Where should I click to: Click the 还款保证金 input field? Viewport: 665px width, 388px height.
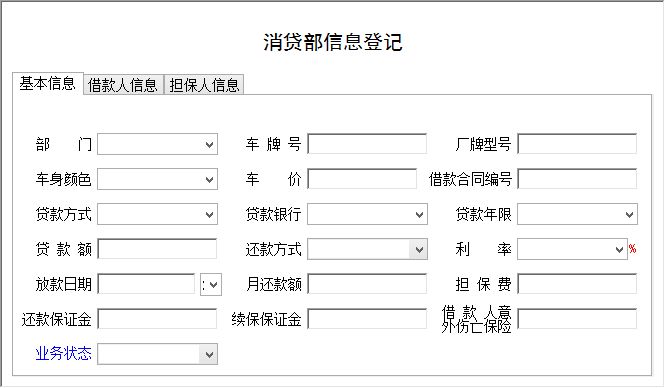coord(157,319)
